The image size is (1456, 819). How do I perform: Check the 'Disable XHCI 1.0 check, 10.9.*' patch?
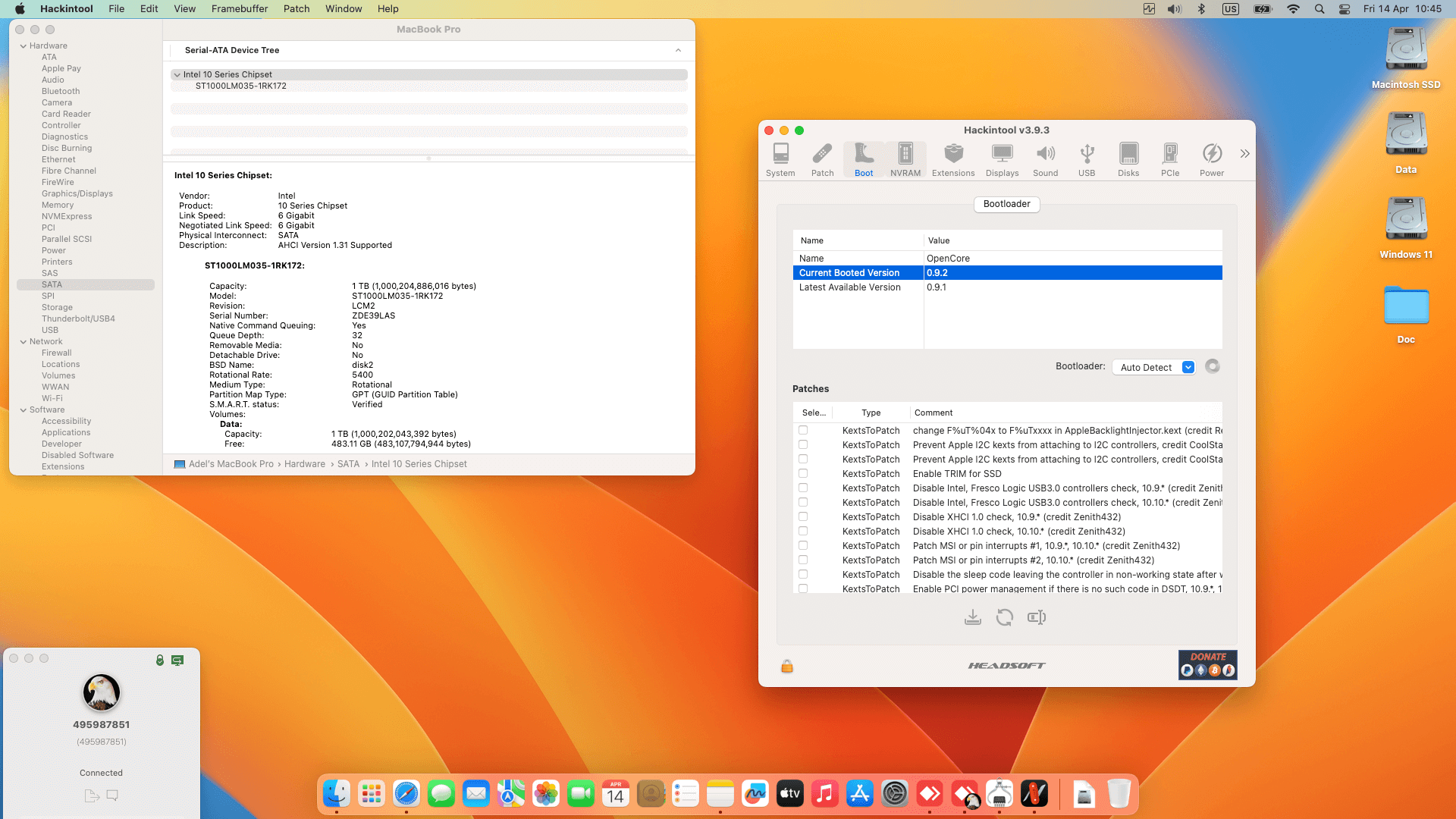click(x=803, y=516)
